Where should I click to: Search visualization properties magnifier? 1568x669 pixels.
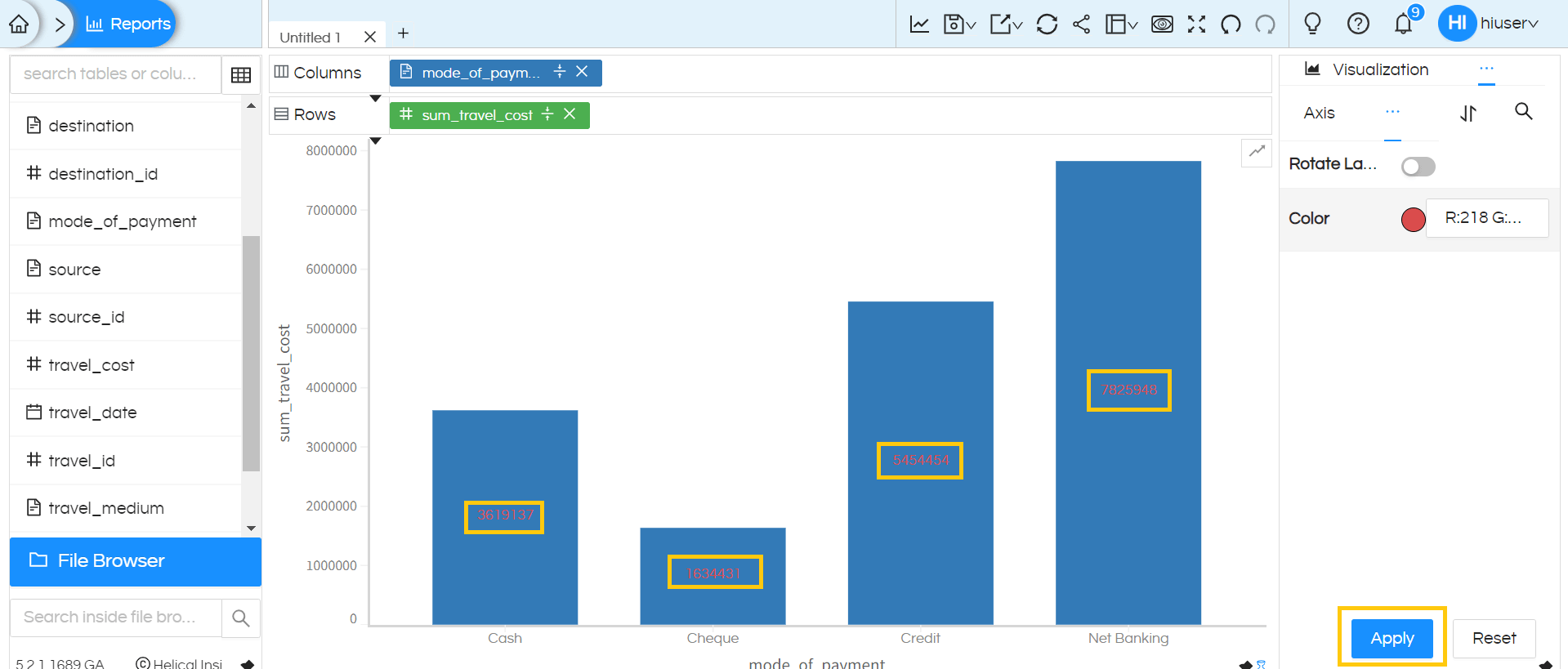(1523, 111)
